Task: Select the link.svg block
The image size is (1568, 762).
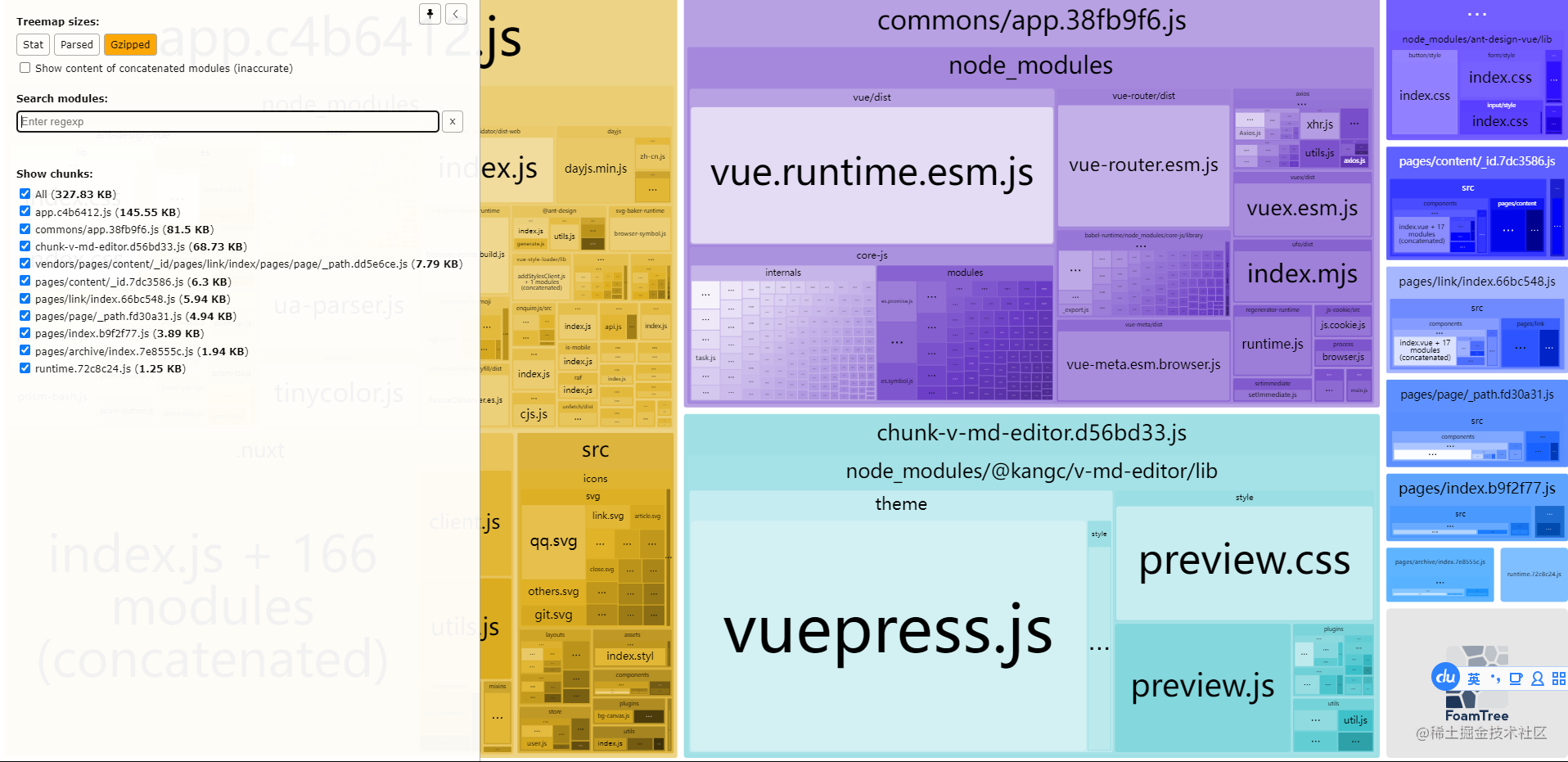Action: 608,516
